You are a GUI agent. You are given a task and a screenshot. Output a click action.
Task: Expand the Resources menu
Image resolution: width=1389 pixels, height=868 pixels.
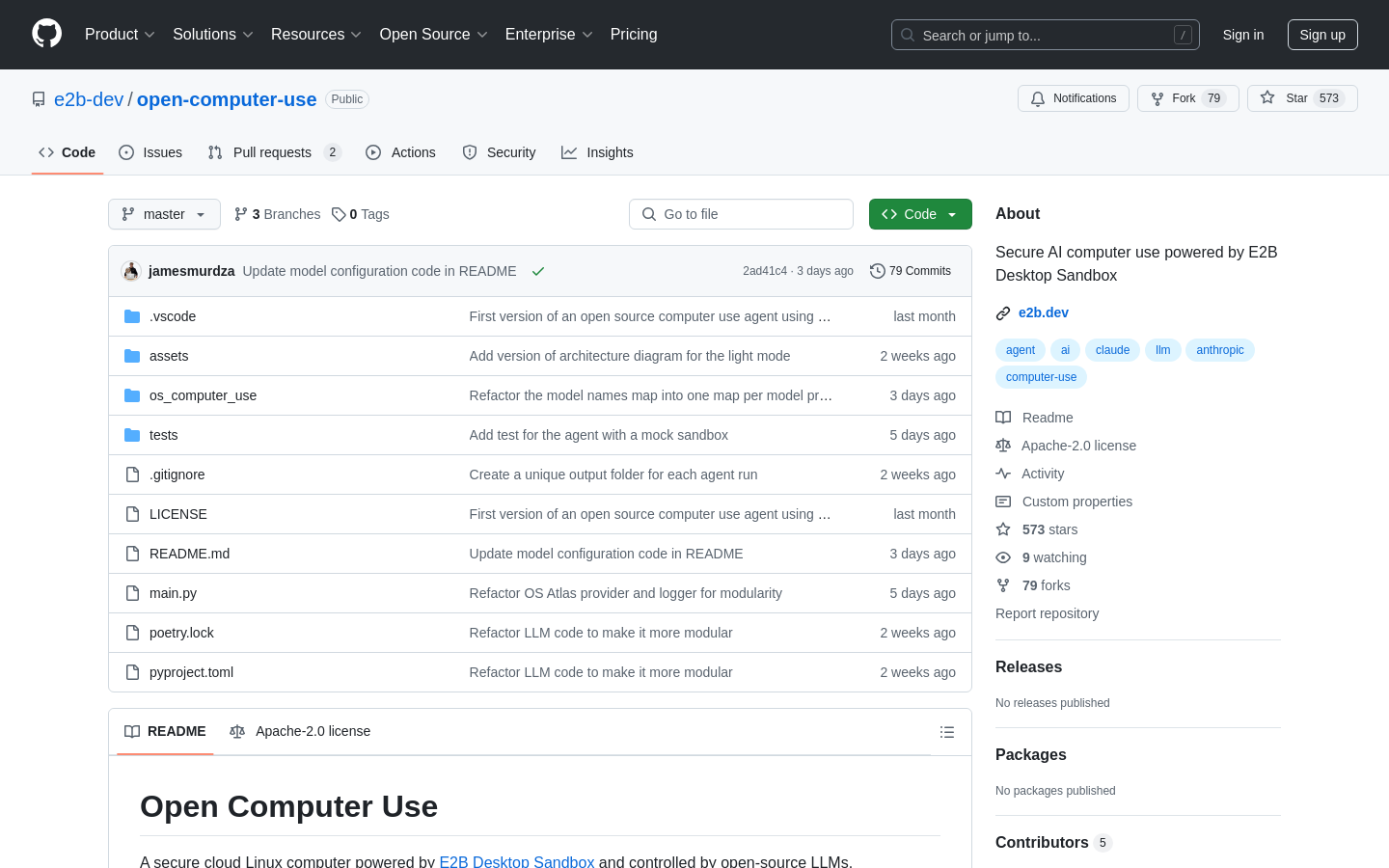coord(316,35)
